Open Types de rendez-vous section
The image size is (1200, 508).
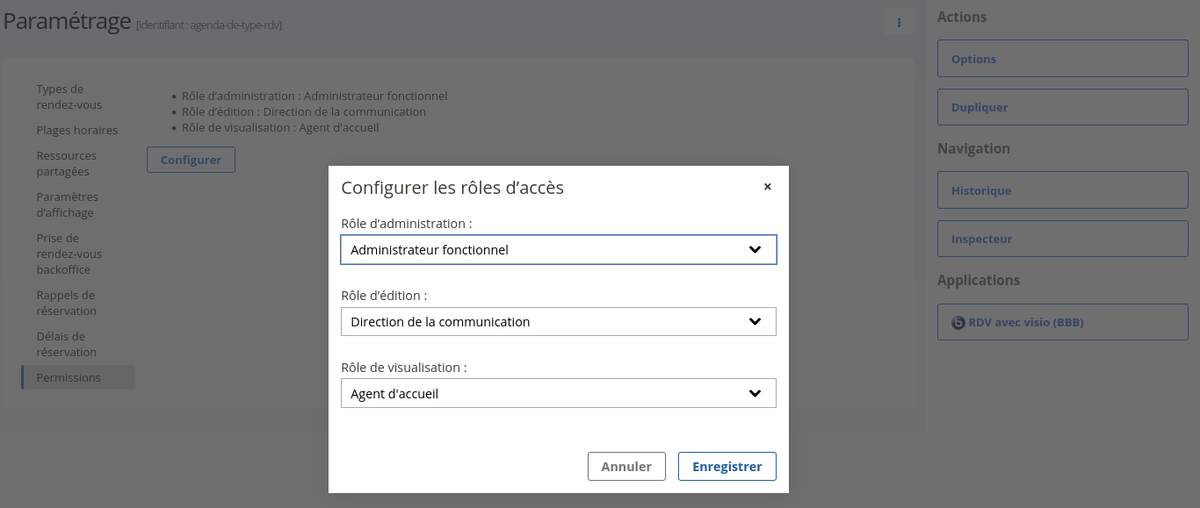click(69, 97)
